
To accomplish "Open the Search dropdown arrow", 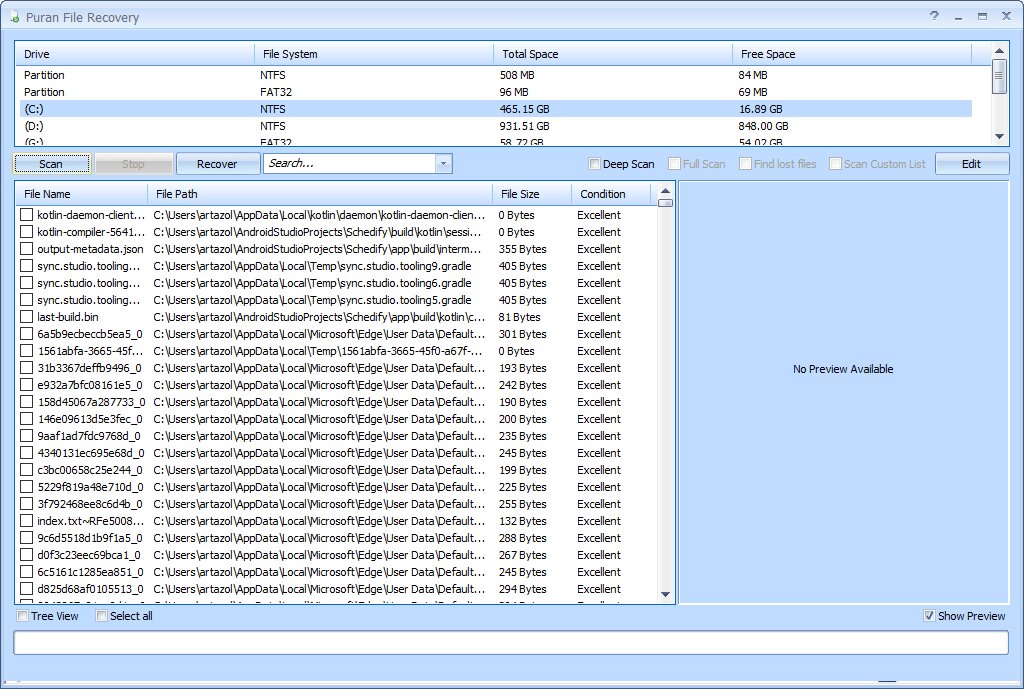I will 443,163.
